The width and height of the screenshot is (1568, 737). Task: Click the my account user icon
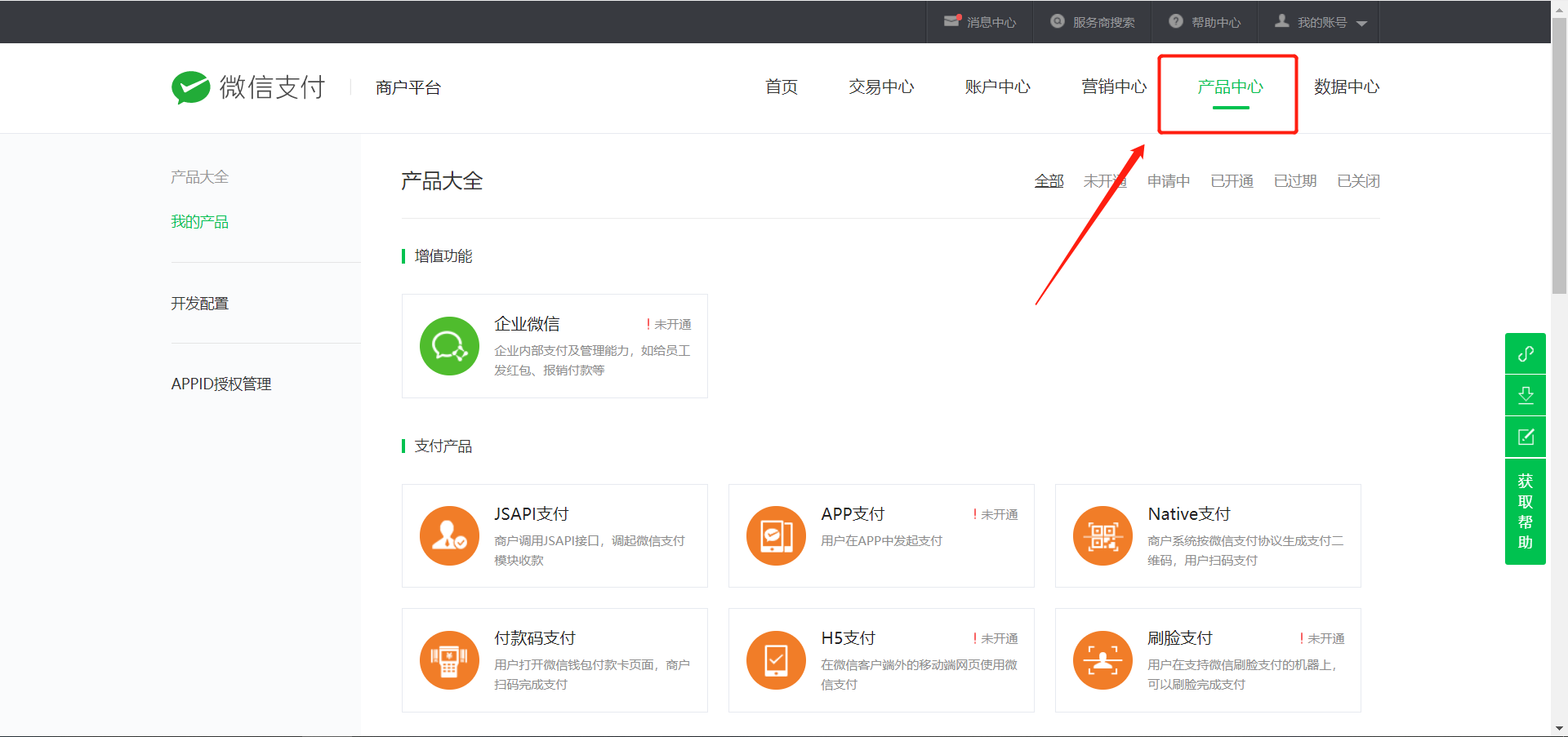(1282, 21)
